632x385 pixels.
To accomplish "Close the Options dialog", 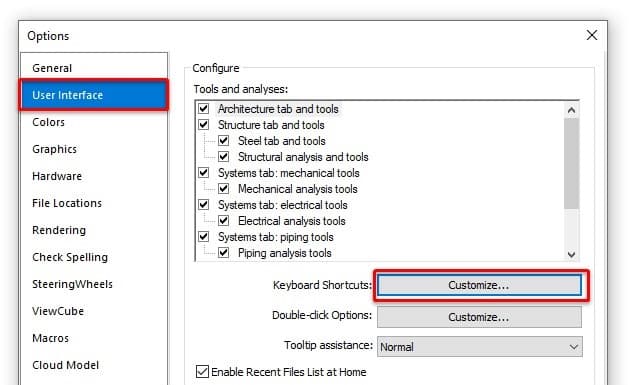I will tap(592, 35).
